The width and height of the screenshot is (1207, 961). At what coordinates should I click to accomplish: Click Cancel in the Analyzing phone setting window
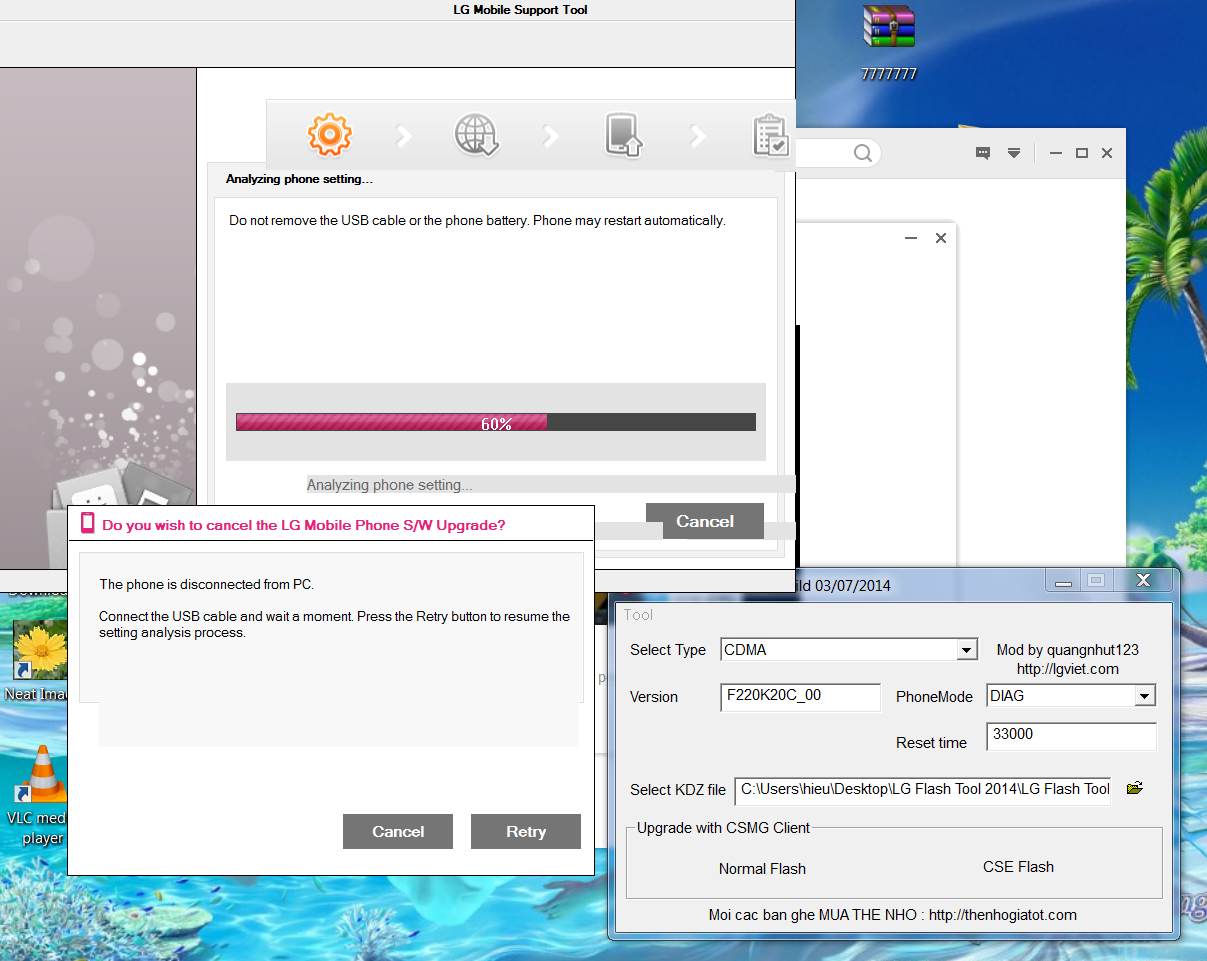coord(705,521)
